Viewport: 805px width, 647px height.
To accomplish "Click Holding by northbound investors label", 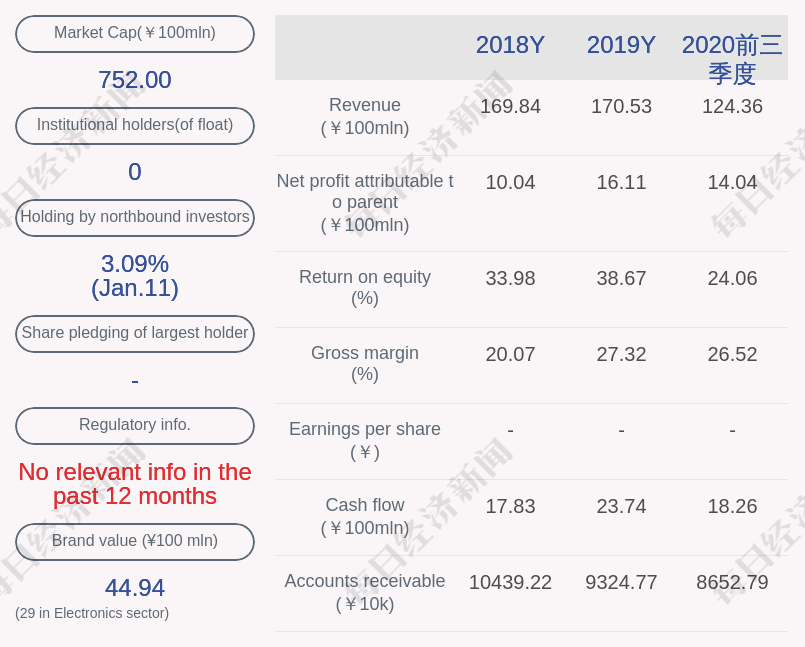I will coord(135,217).
